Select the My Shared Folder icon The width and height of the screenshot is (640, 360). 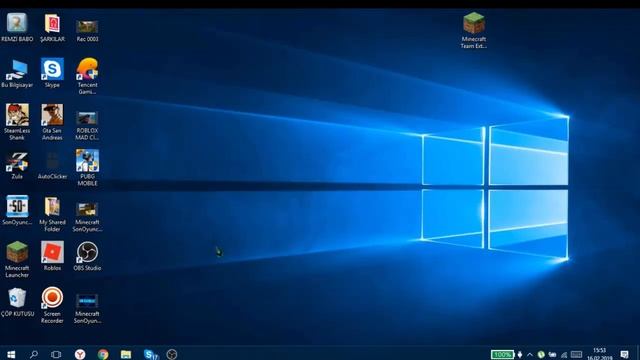52,214
